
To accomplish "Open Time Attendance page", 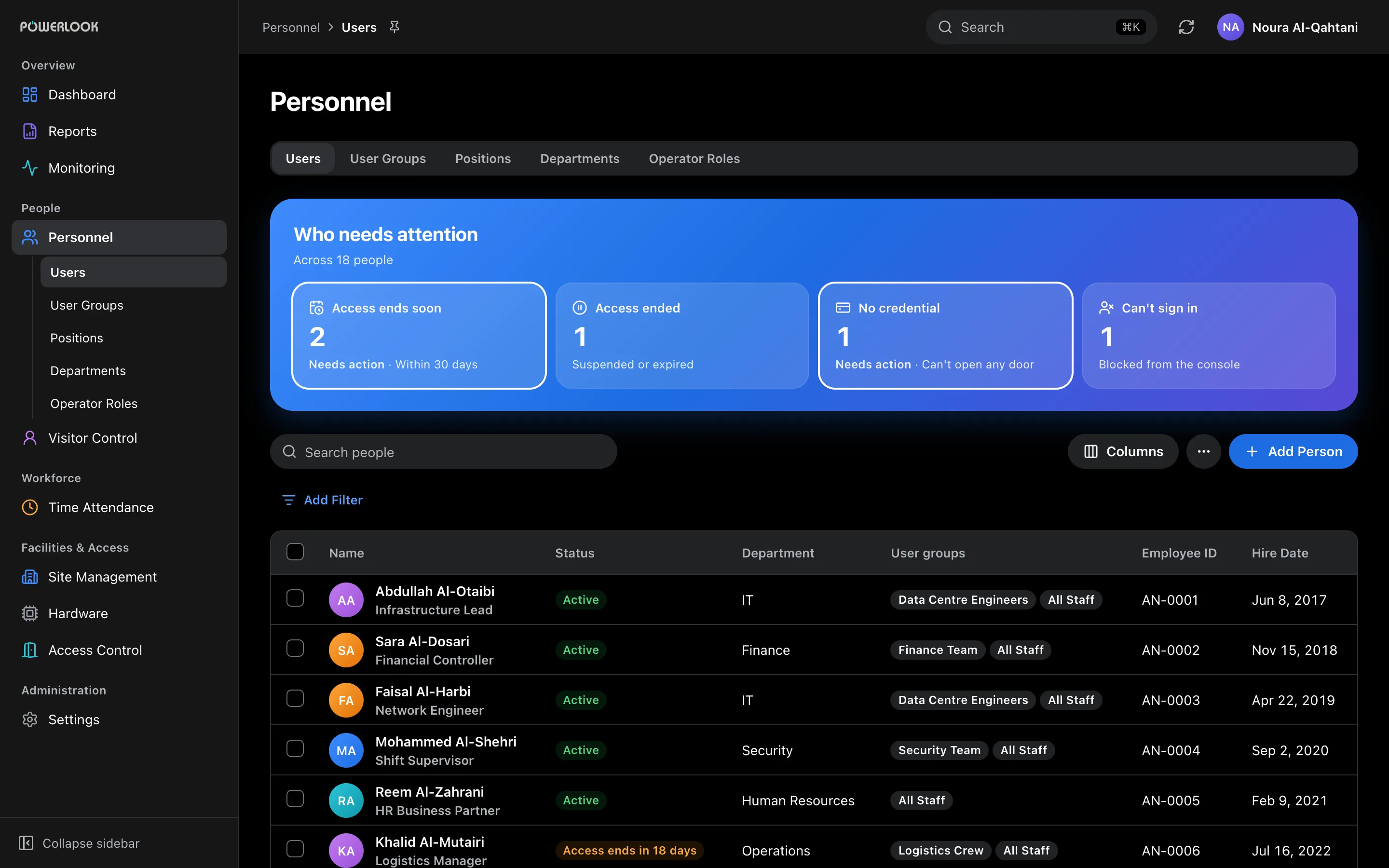I will point(119,507).
